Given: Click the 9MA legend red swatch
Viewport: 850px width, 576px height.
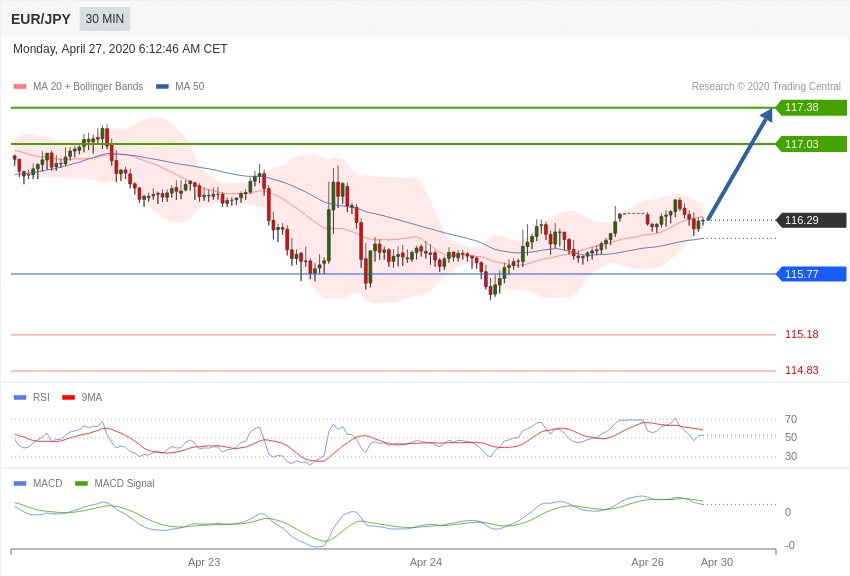Looking at the screenshot, I should coord(69,398).
